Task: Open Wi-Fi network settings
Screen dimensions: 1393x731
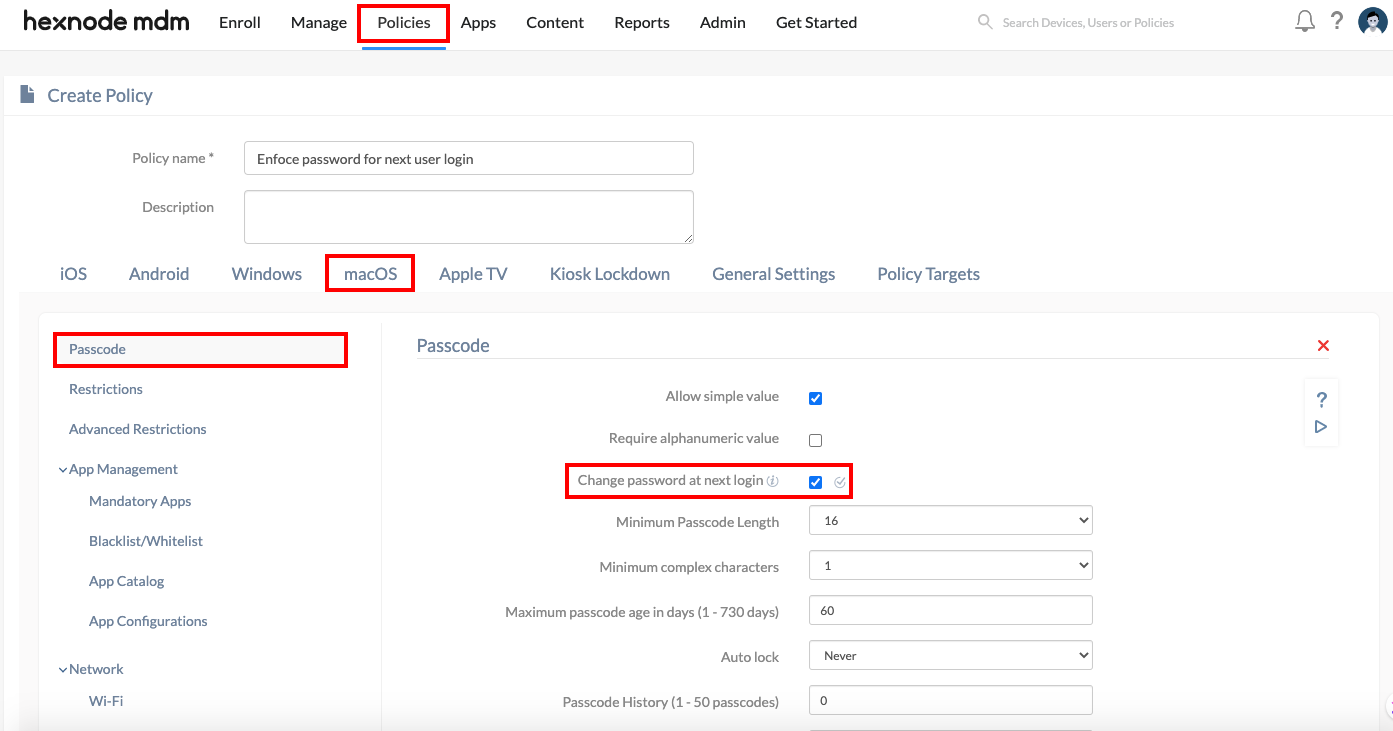Action: (x=106, y=701)
